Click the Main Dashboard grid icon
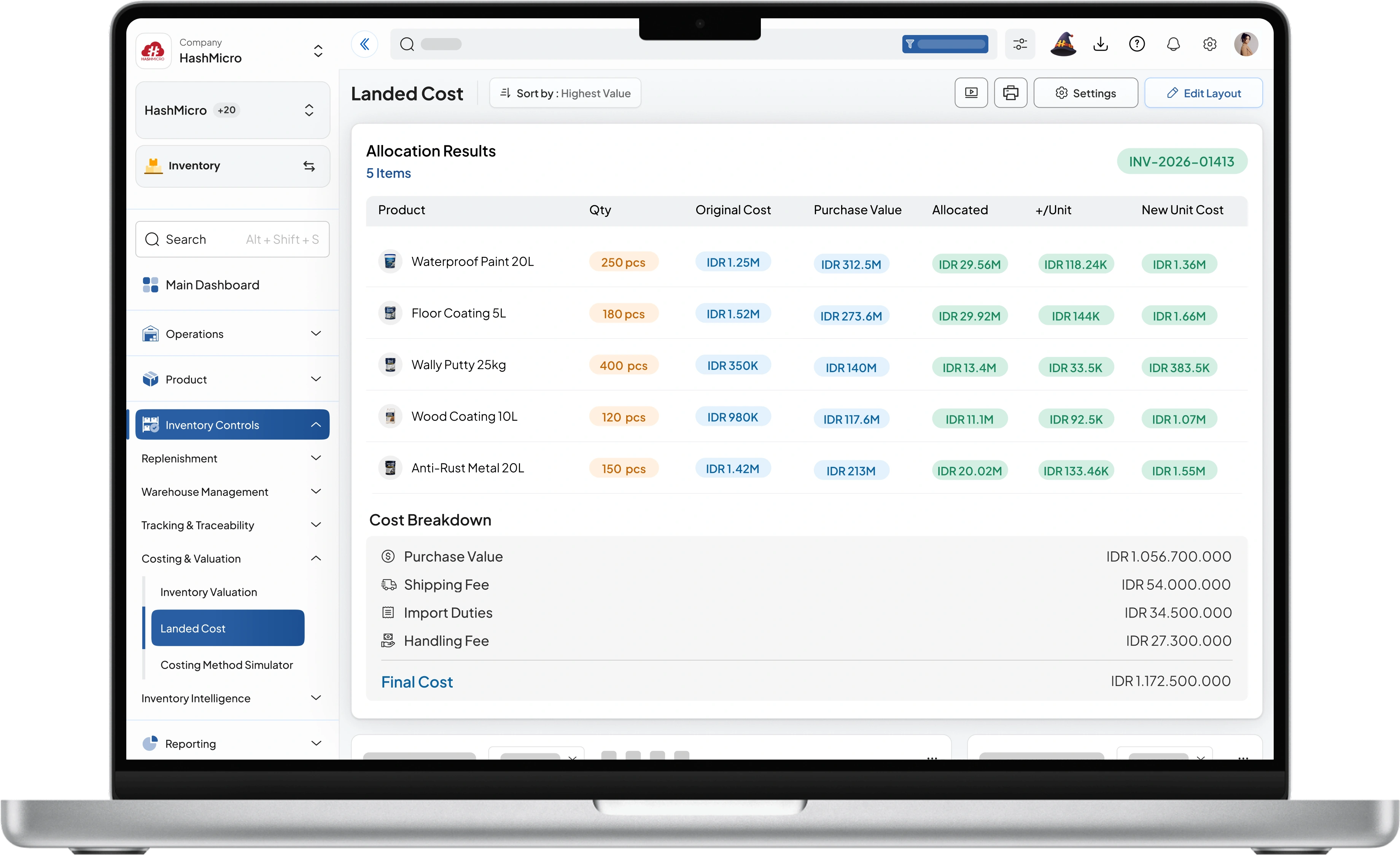 click(151, 285)
